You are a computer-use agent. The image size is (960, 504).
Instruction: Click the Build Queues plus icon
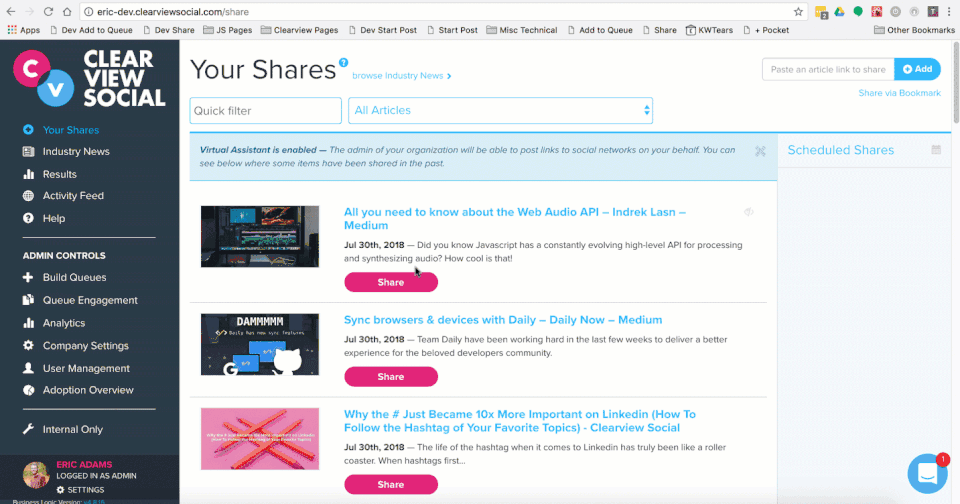coord(28,277)
